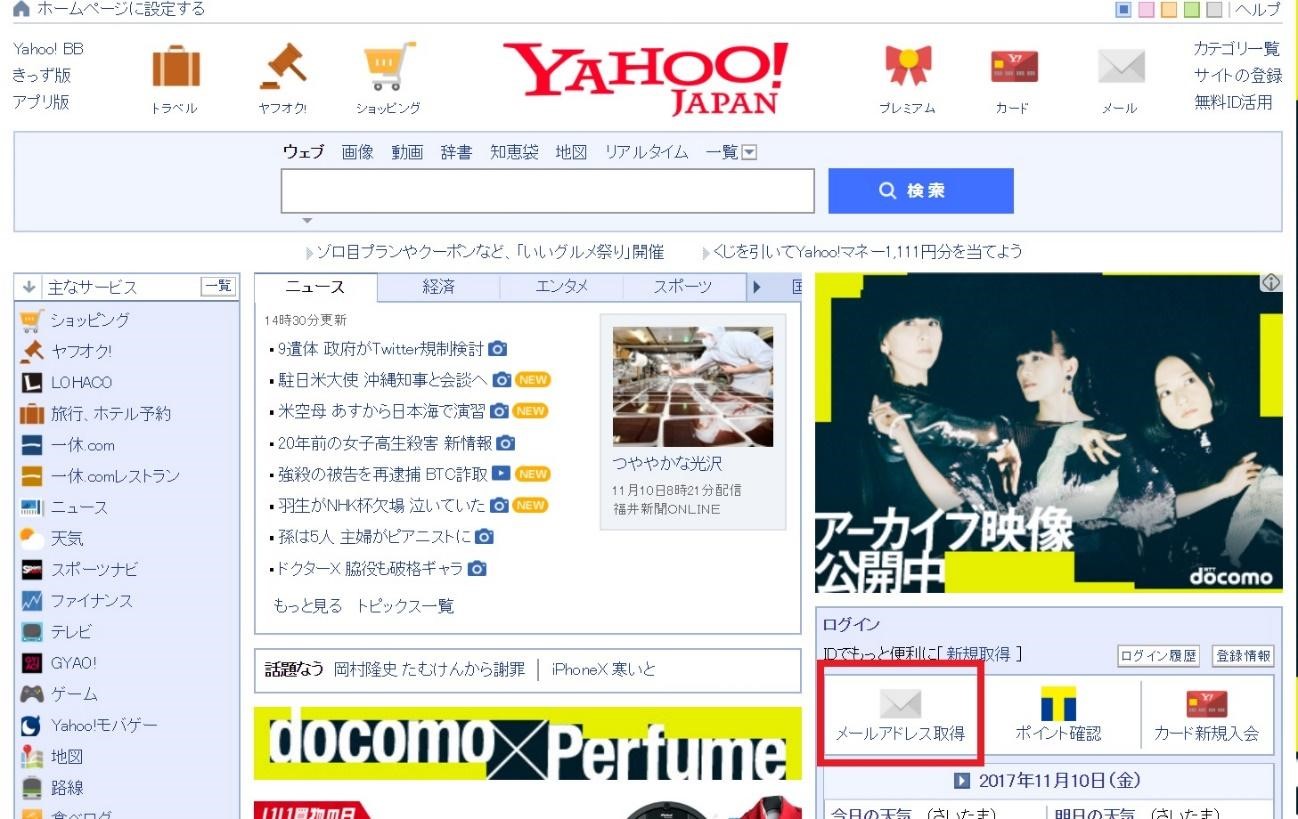Open the 一覧 search category dropdown arrow
This screenshot has height=819, width=1298.
click(749, 153)
